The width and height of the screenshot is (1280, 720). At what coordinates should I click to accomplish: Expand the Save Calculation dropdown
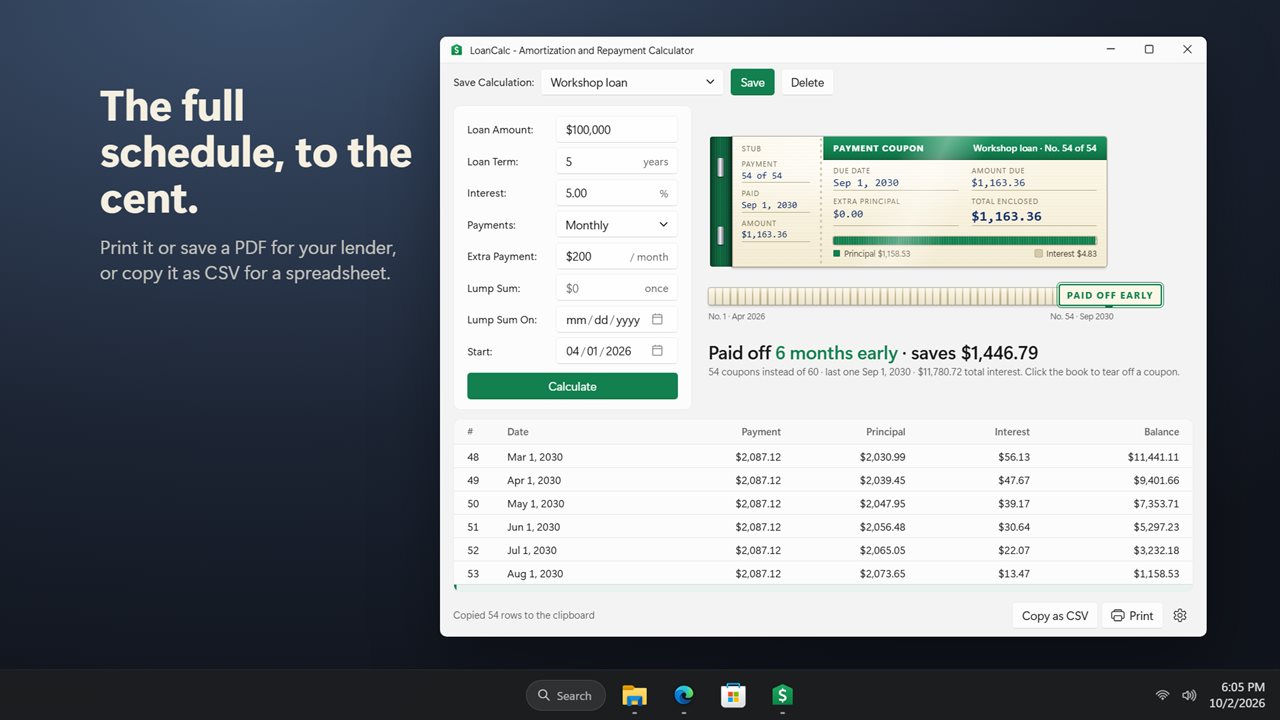point(632,82)
